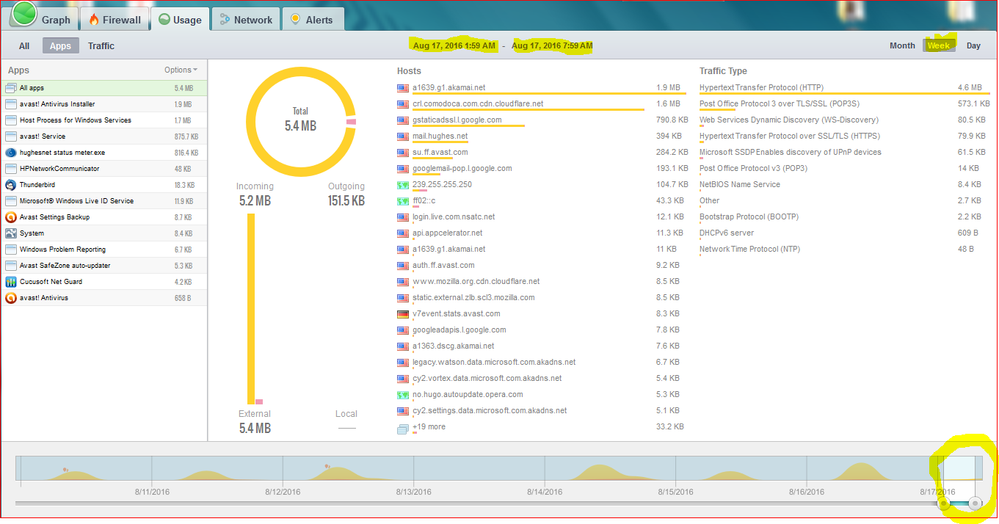Screen dimensions: 999x524
Task: Expand the +19 more hosts entry
Action: [x=430, y=427]
